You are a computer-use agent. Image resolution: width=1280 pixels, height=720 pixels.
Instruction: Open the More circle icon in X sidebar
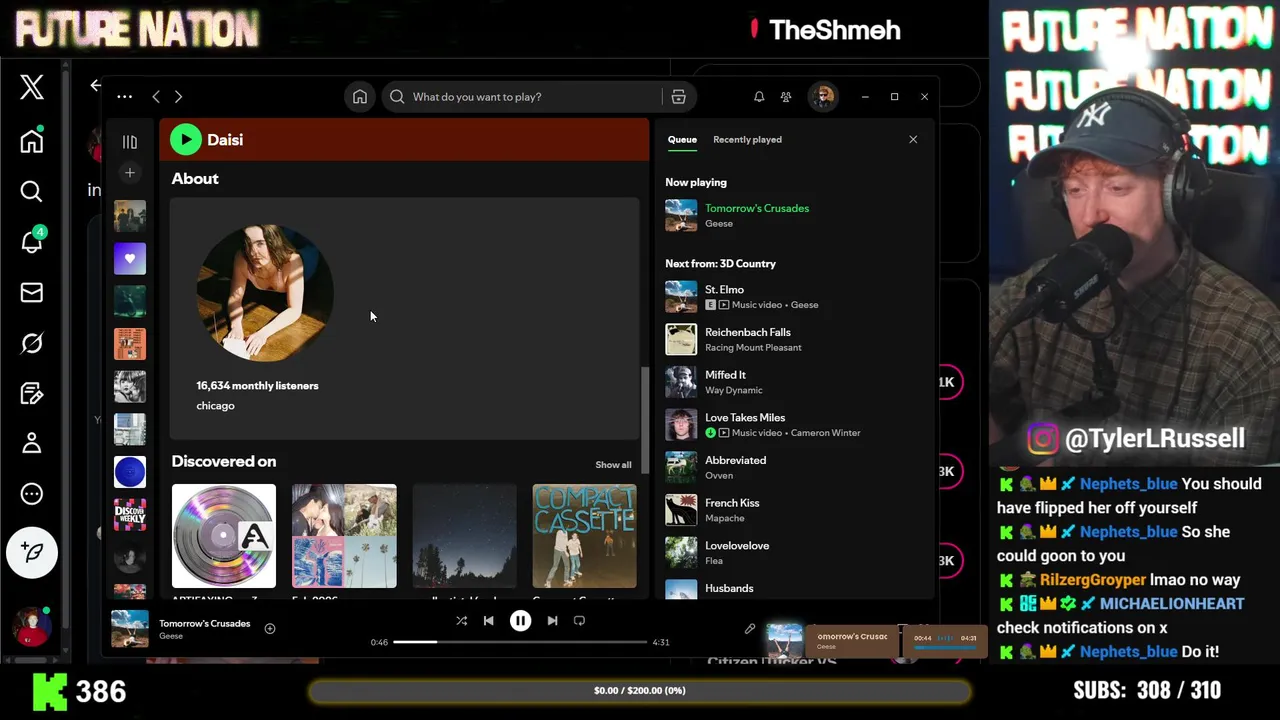32,494
